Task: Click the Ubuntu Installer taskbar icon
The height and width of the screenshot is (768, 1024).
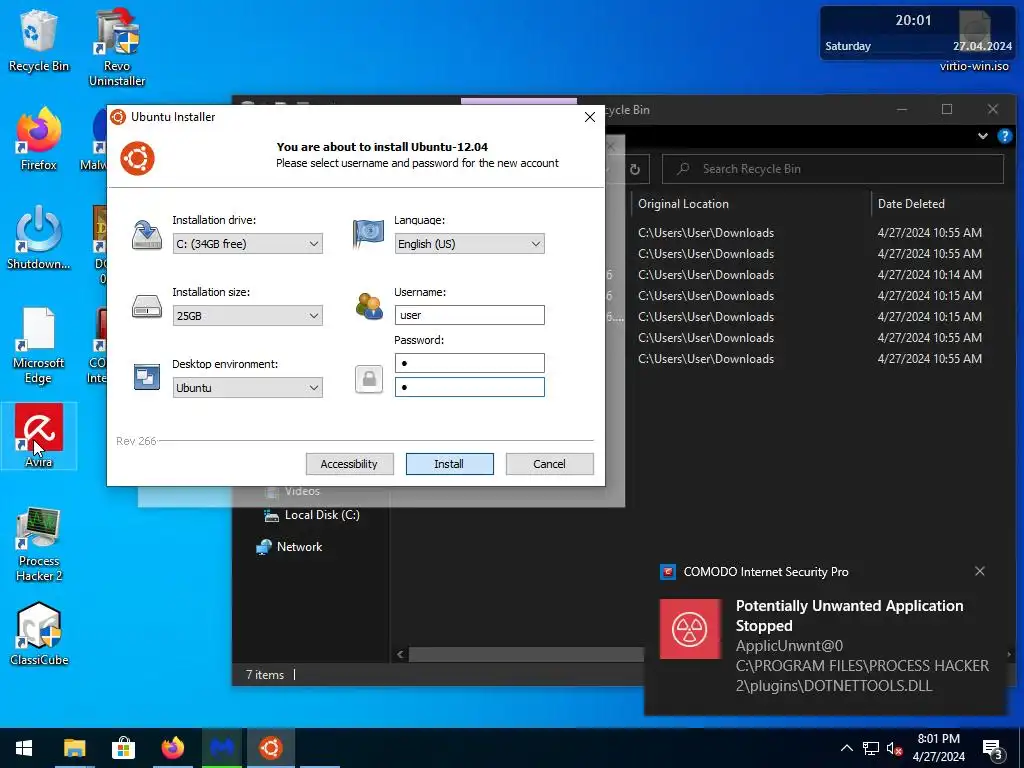Action: (x=271, y=748)
